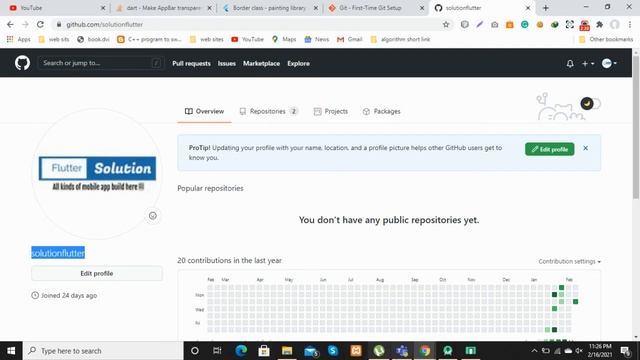Open Mail app from taskbar
Viewport: 640px width, 360px height.
click(x=311, y=351)
